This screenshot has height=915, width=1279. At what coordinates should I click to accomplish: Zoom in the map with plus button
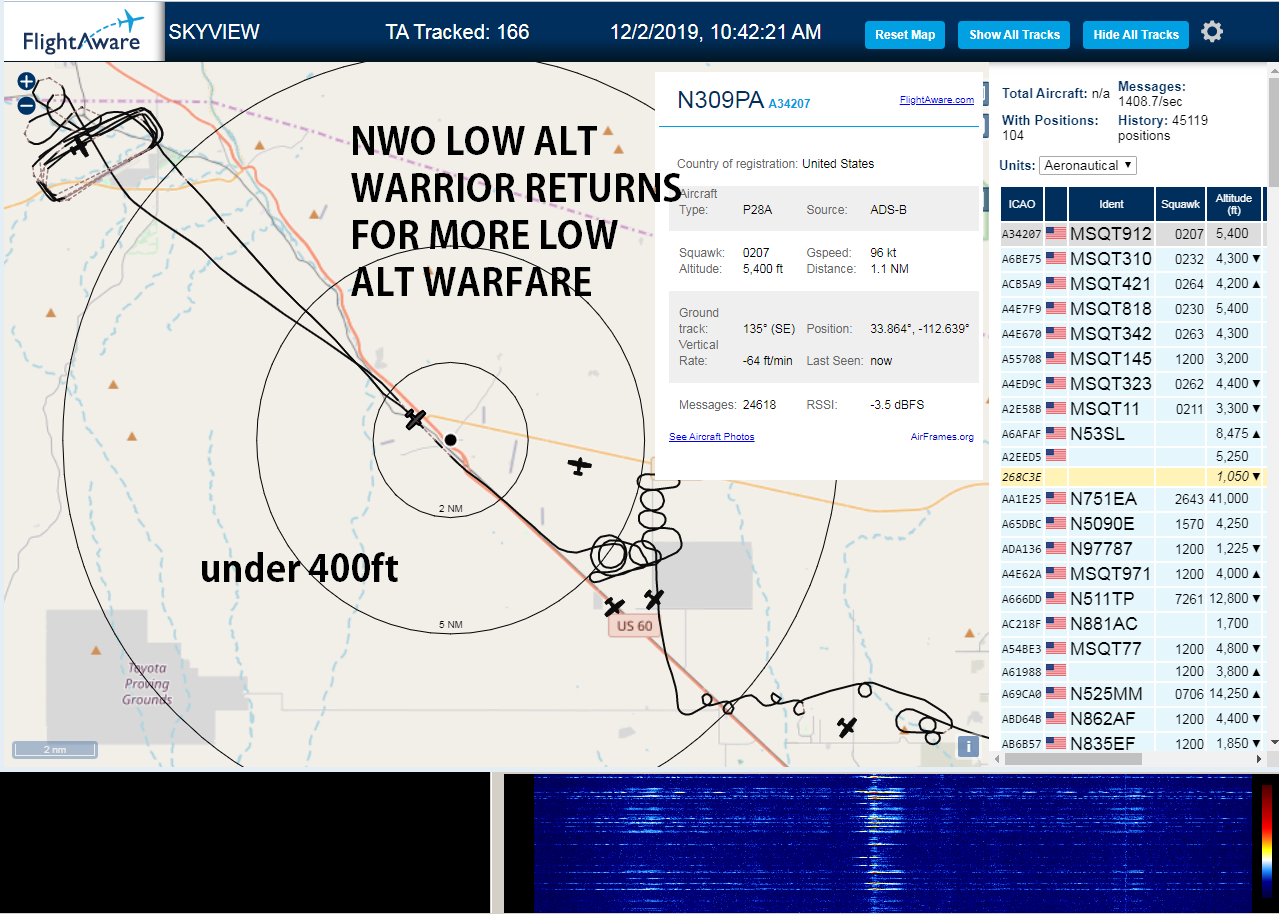click(27, 82)
